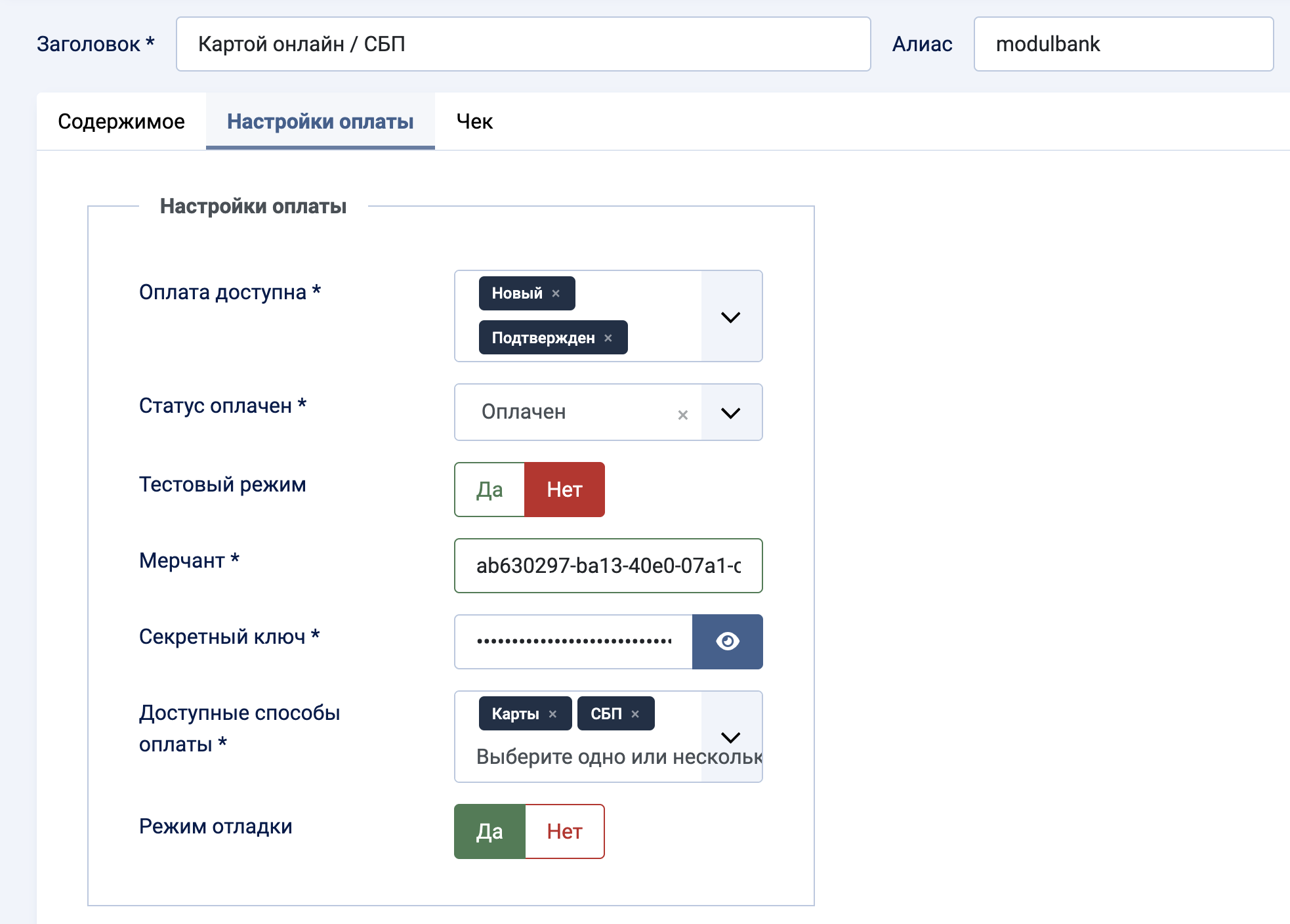Set «Тестовый режим» to «Нет»
Screen dimensions: 1290x924
click(x=564, y=489)
